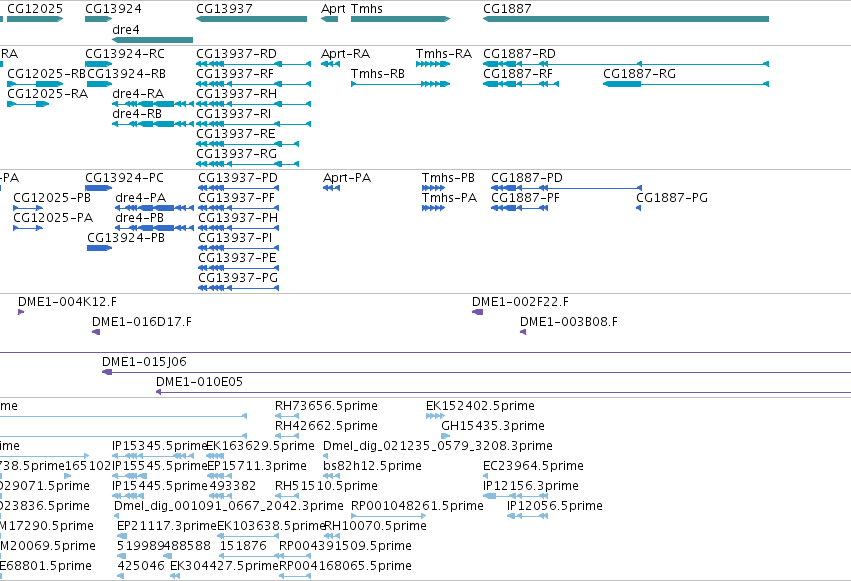Image resolution: width=851 pixels, height=581 pixels.
Task: Select the CG1887 gene feature
Action: 626,19
